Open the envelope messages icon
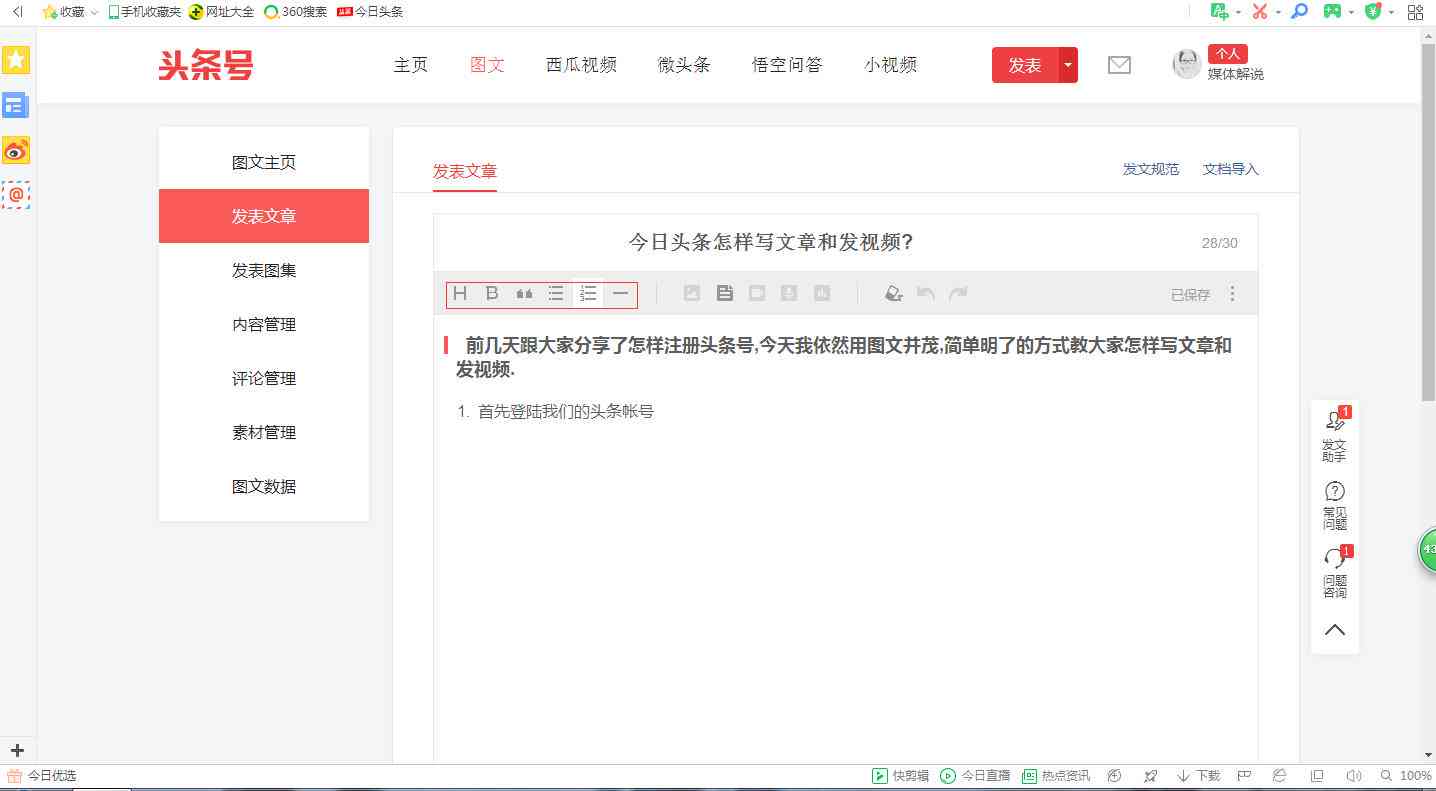Image resolution: width=1436 pixels, height=791 pixels. [1119, 65]
